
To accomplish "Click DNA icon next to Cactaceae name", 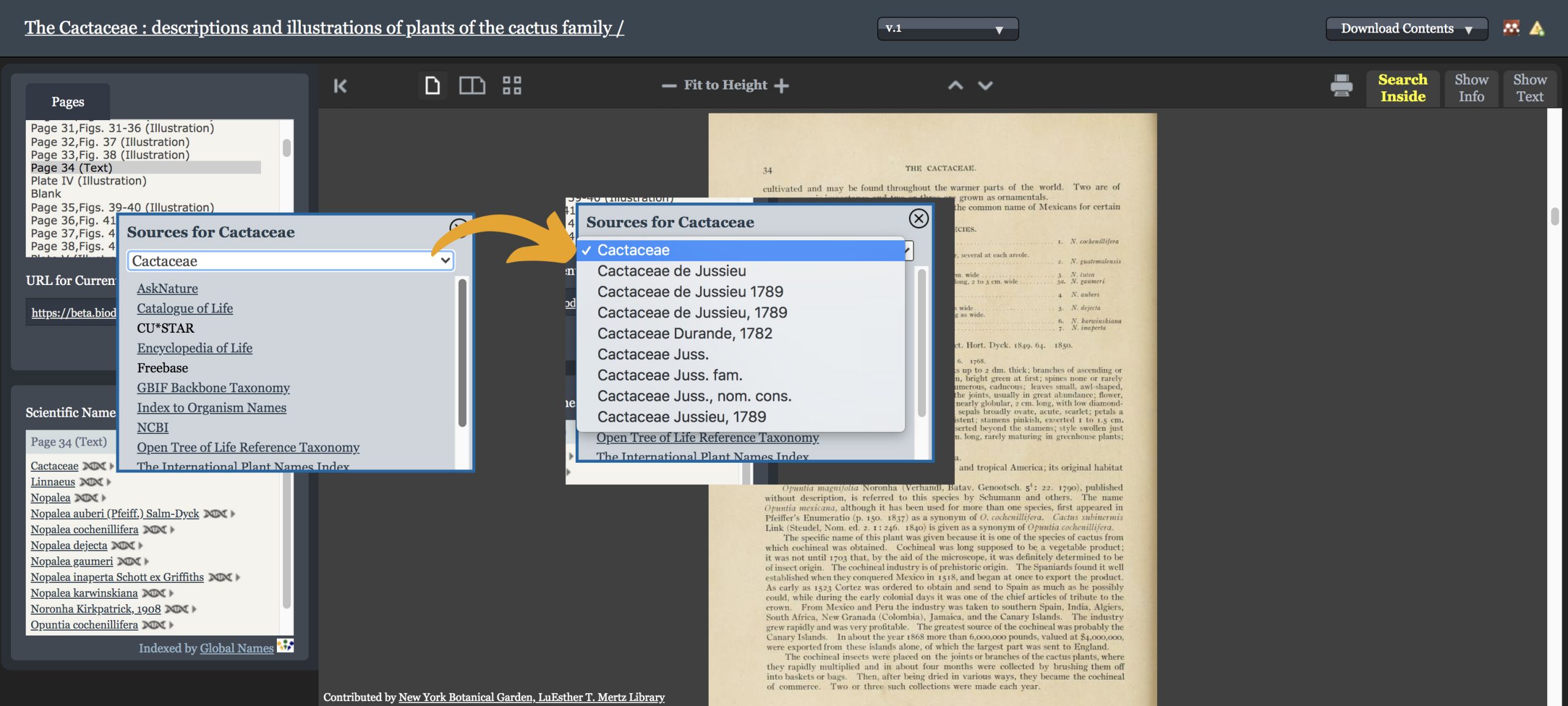I will click(94, 466).
